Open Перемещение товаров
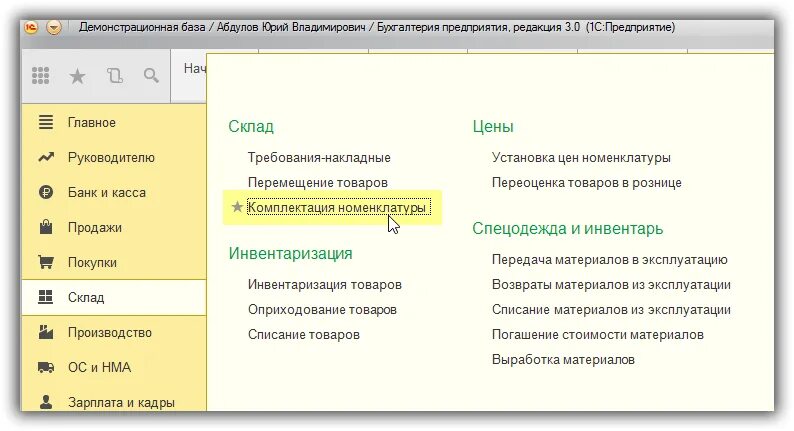This screenshot has height=431, width=794. point(317,182)
